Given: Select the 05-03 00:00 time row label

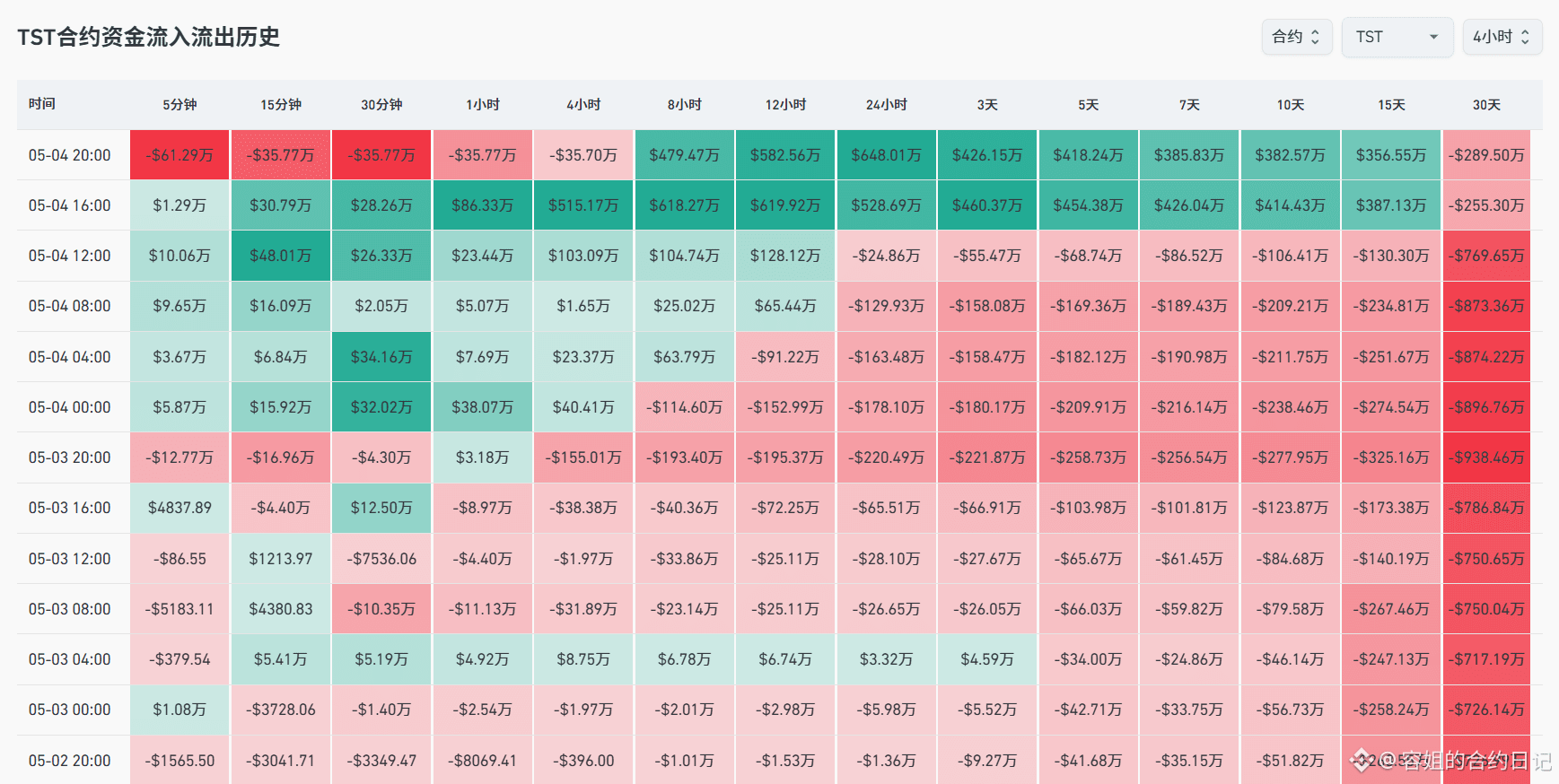Looking at the screenshot, I should tap(70, 710).
